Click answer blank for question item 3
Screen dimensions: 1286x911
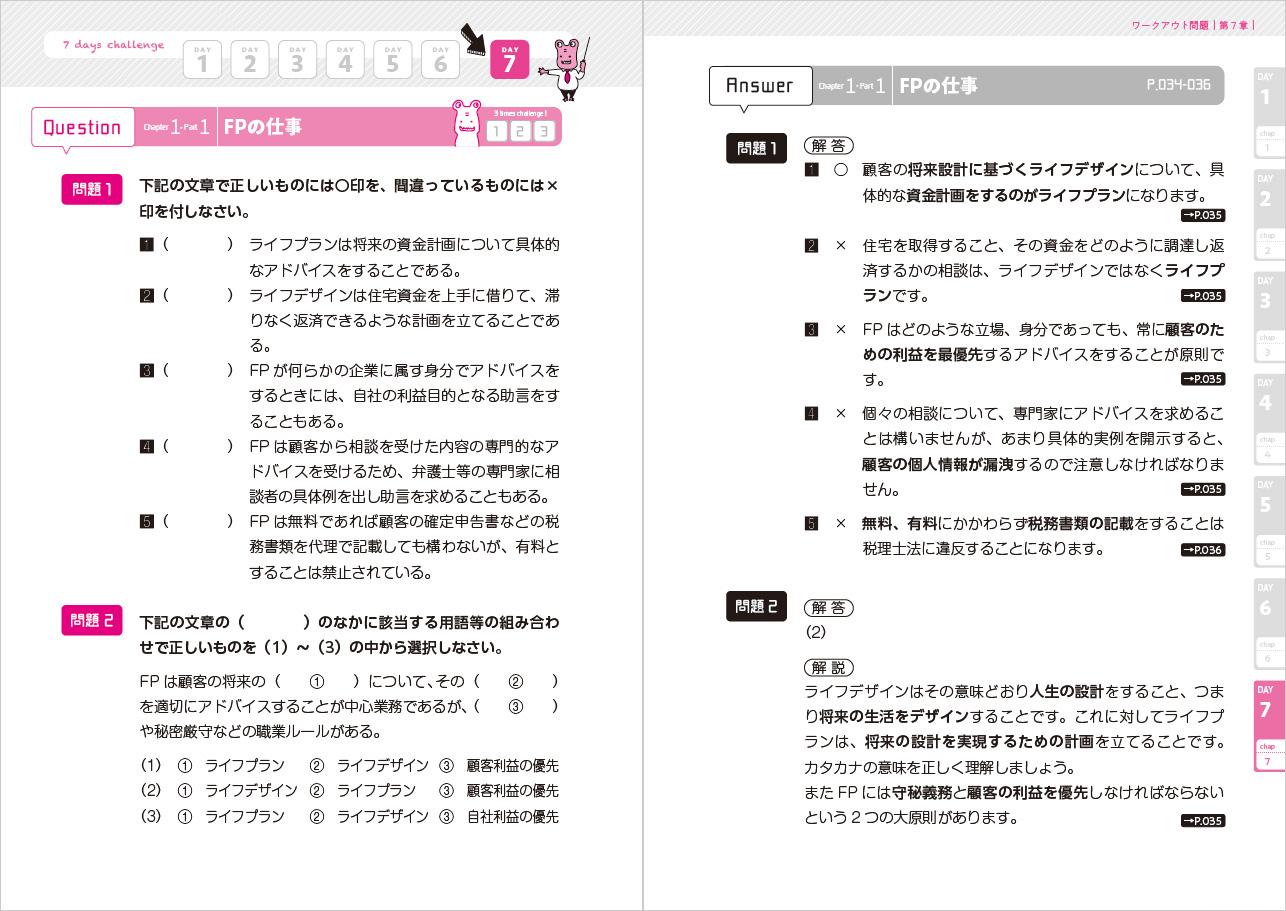coord(198,370)
